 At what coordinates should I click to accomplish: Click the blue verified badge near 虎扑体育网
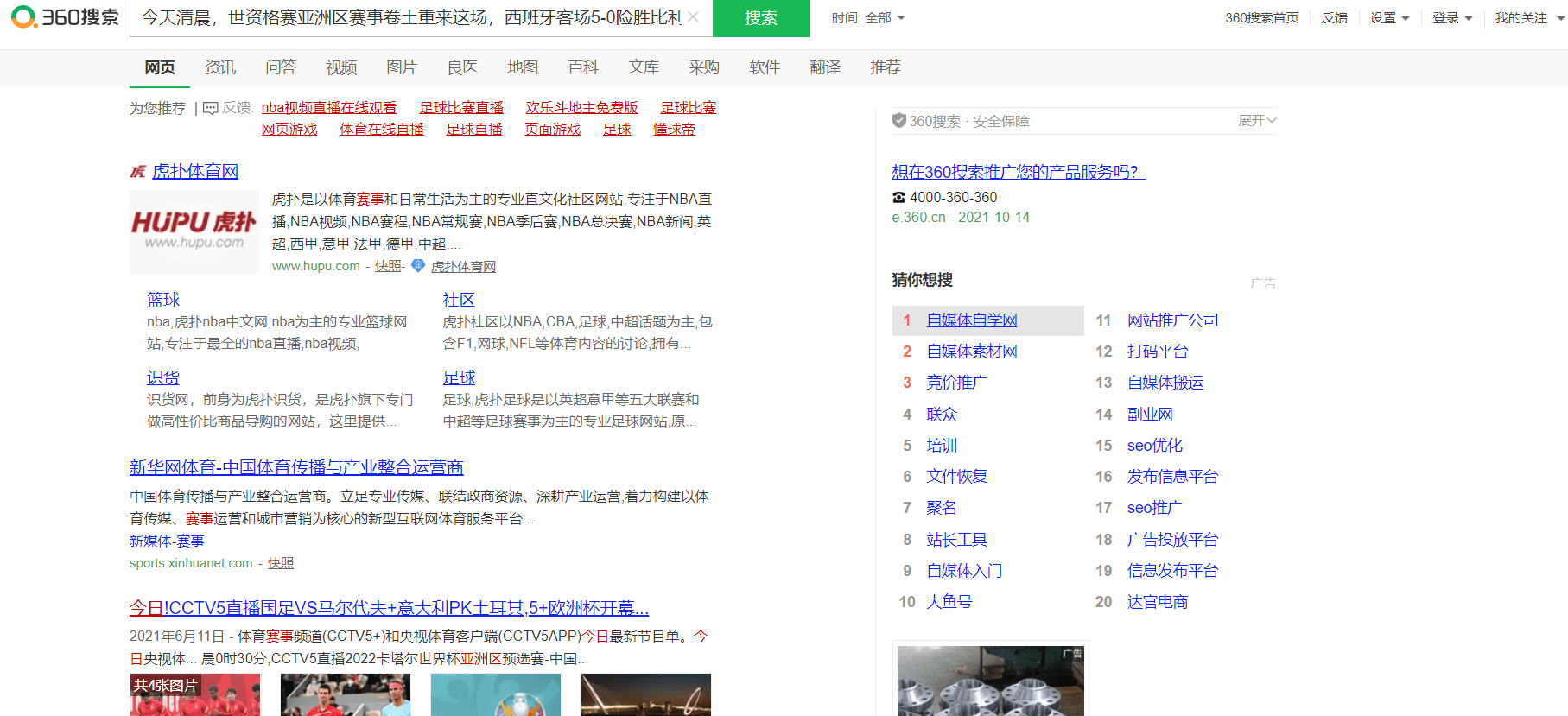coord(418,266)
